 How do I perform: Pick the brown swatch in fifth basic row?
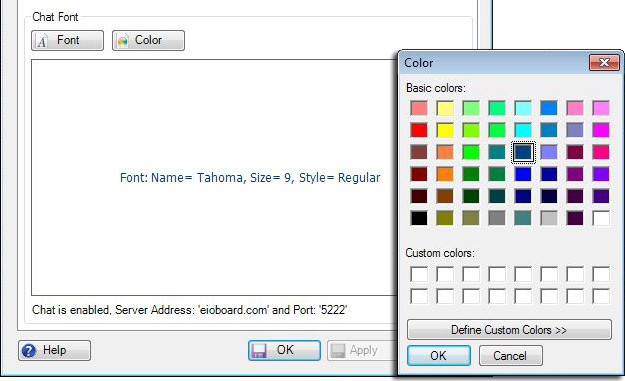[x=445, y=196]
